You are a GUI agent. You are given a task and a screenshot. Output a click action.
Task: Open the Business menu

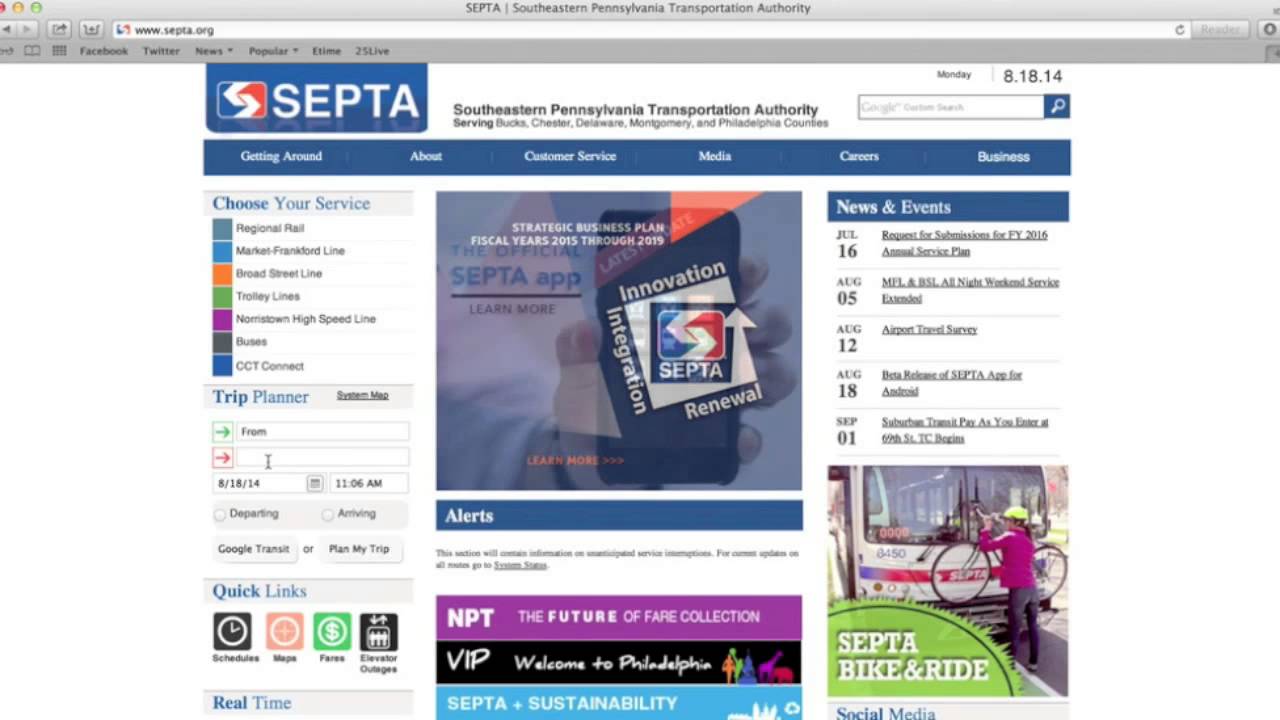click(x=1003, y=156)
